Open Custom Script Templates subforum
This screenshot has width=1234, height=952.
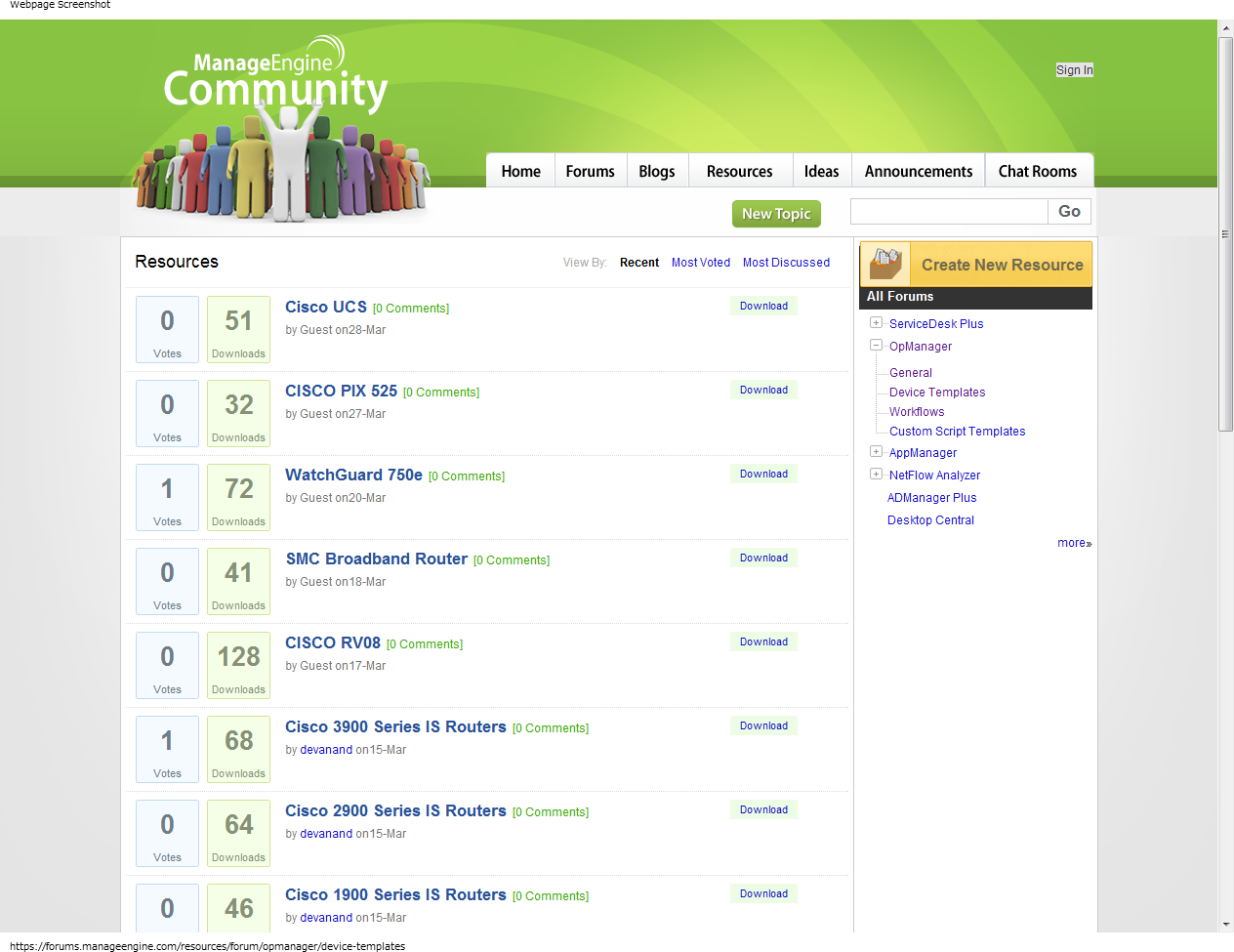tap(957, 432)
